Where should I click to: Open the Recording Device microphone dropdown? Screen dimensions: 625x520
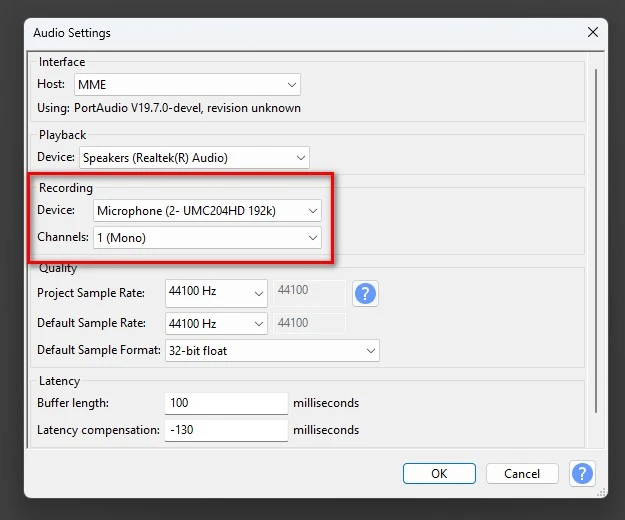[207, 211]
